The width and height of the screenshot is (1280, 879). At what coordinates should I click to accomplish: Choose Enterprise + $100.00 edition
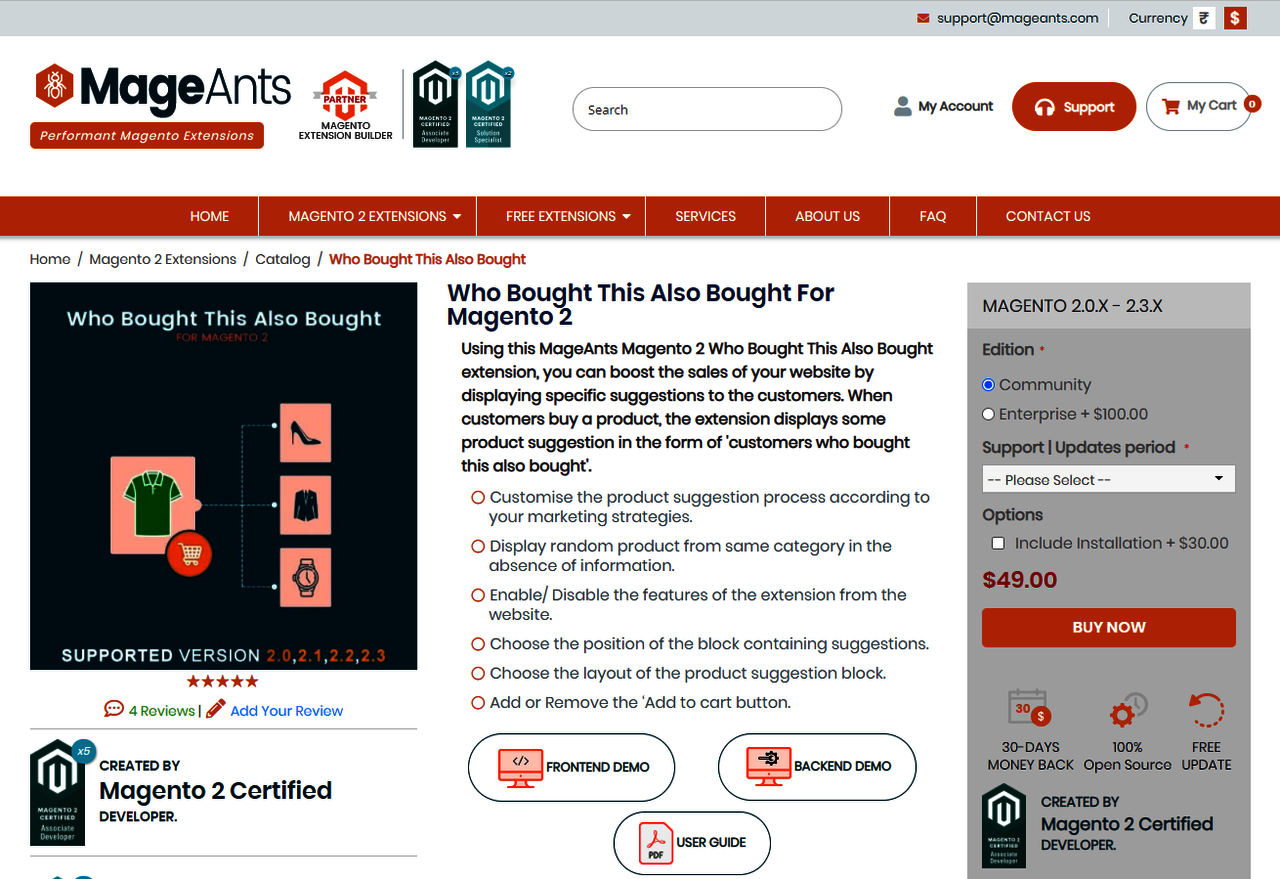click(989, 414)
